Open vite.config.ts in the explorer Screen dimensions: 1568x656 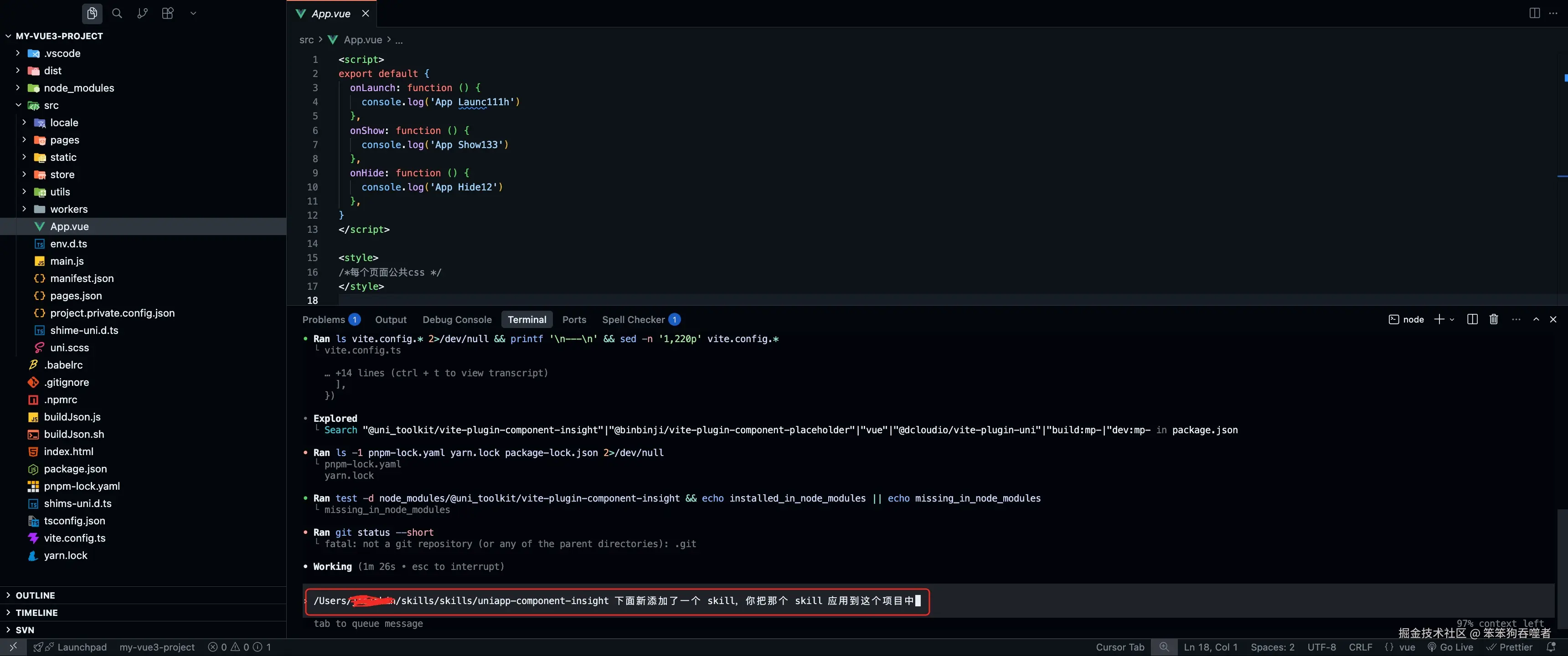pyautogui.click(x=74, y=538)
